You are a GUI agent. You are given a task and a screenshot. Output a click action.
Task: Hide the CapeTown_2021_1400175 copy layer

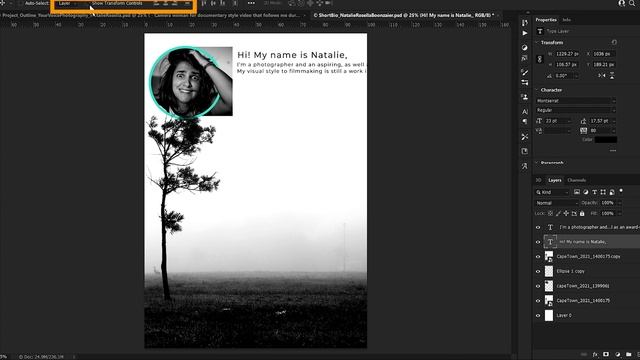click(538, 257)
